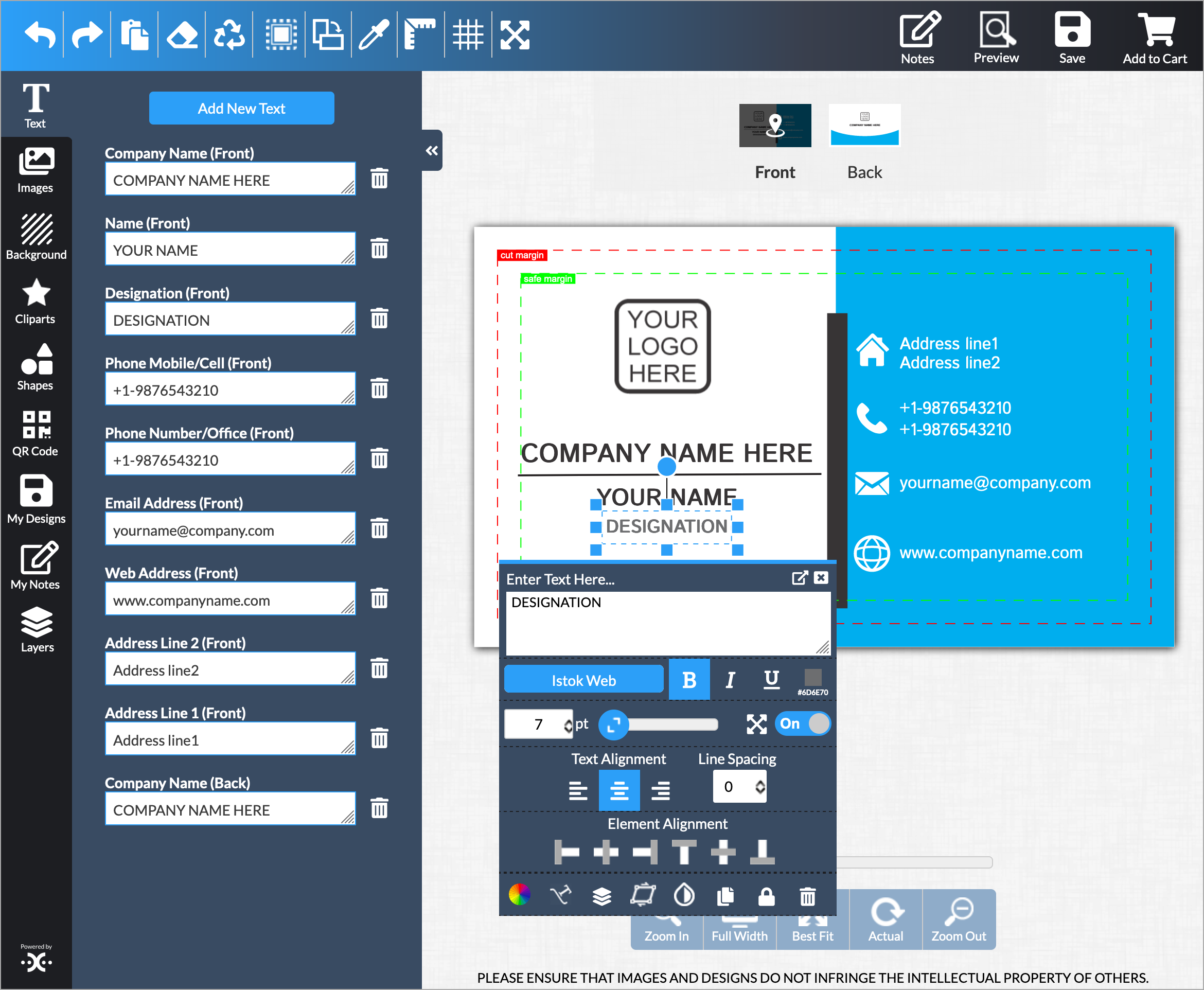
Task: Select the eyedropper color picker tool
Action: pyautogui.click(x=374, y=34)
